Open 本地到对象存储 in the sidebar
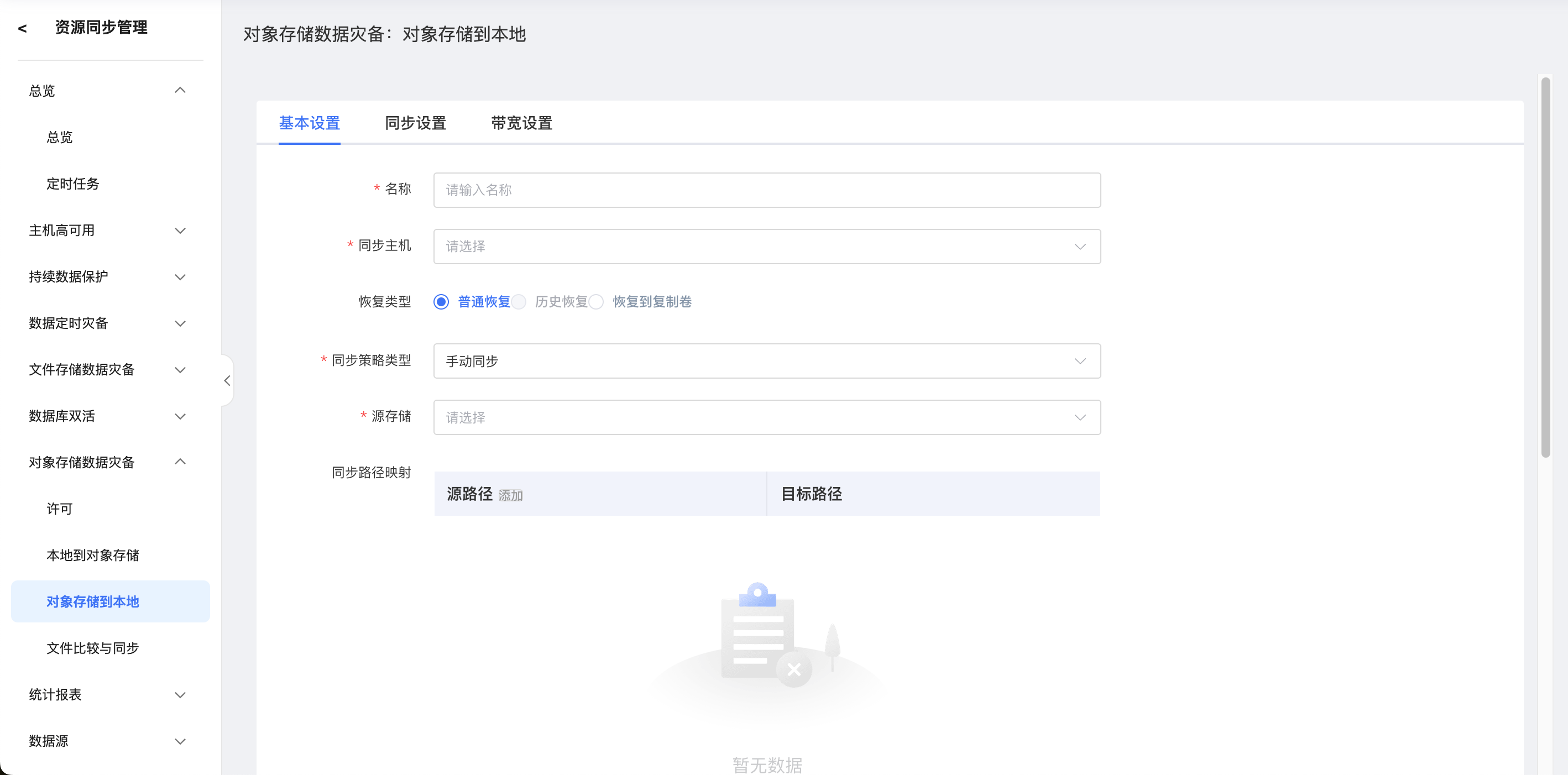Screen dimensions: 1568x775 pyautogui.click(x=92, y=555)
